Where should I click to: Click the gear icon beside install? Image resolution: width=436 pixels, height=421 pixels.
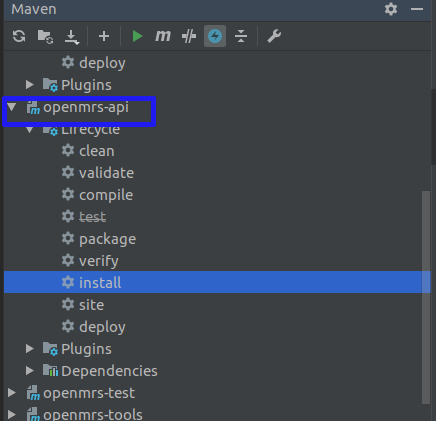[x=68, y=282]
